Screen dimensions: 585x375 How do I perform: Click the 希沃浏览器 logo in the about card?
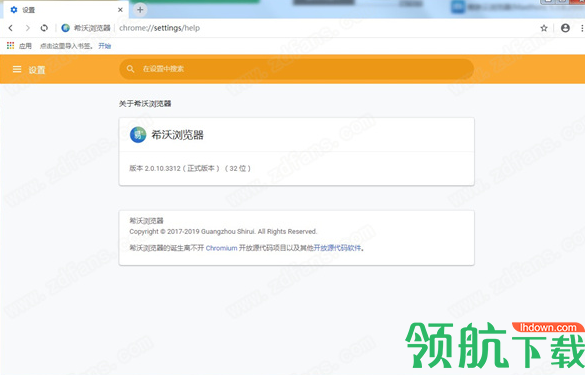[x=138, y=135]
